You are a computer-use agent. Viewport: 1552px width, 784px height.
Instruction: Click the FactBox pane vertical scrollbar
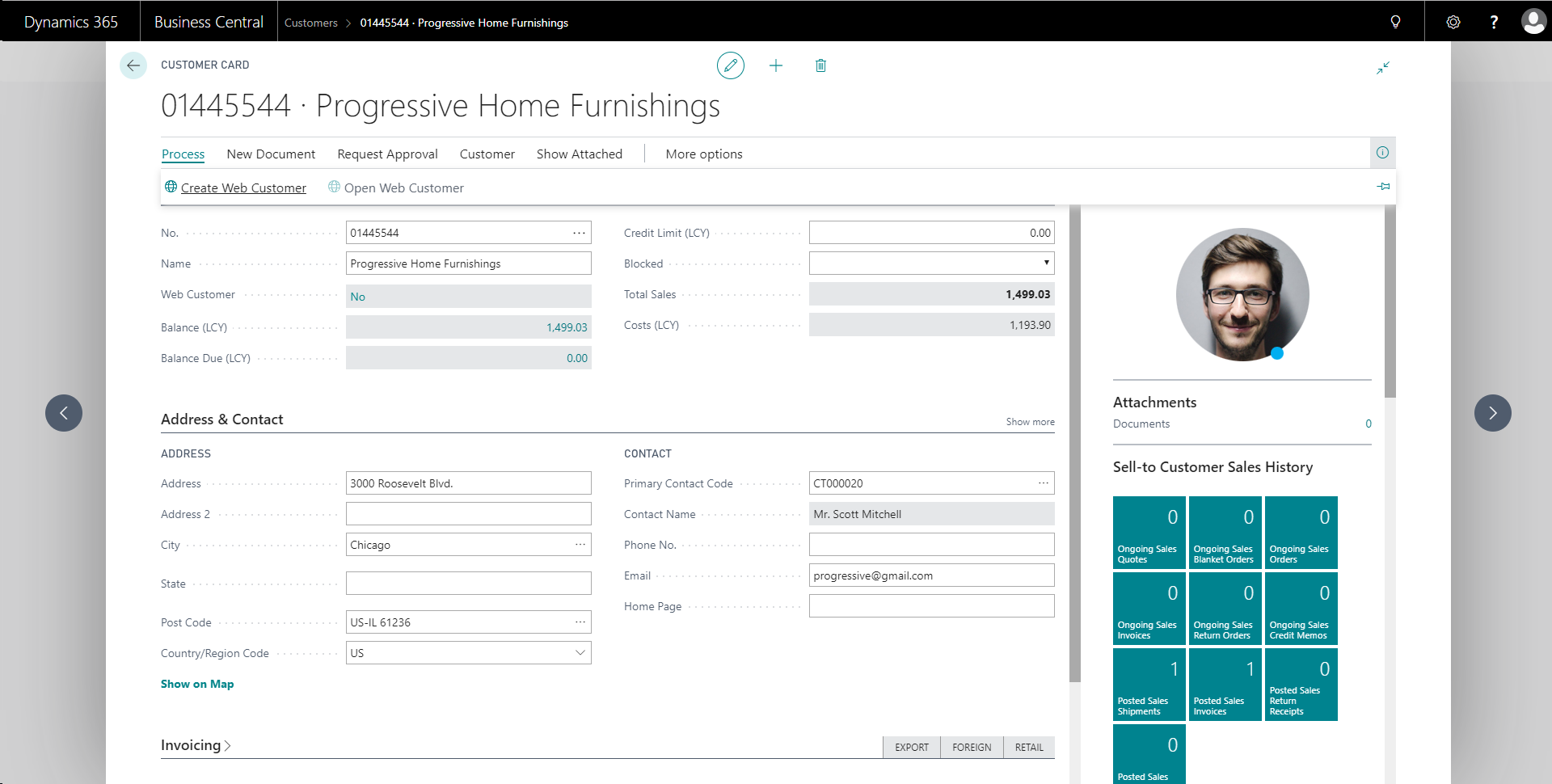tap(1390, 301)
